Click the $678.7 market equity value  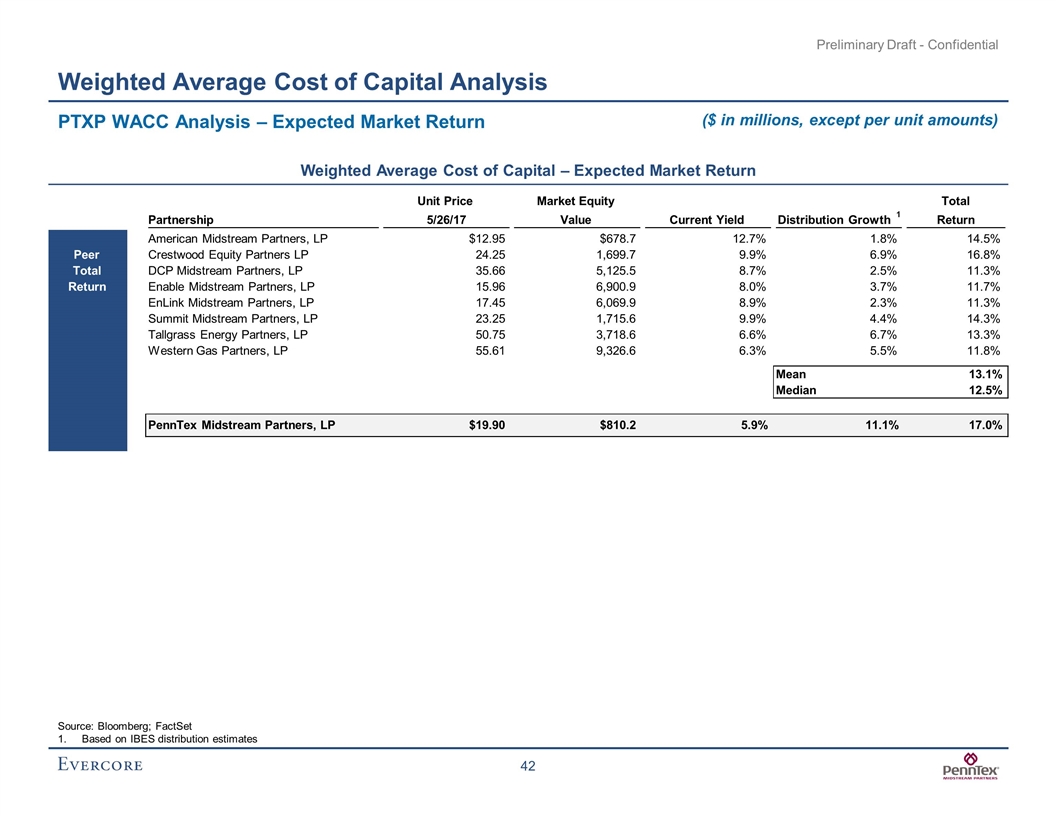(618, 238)
